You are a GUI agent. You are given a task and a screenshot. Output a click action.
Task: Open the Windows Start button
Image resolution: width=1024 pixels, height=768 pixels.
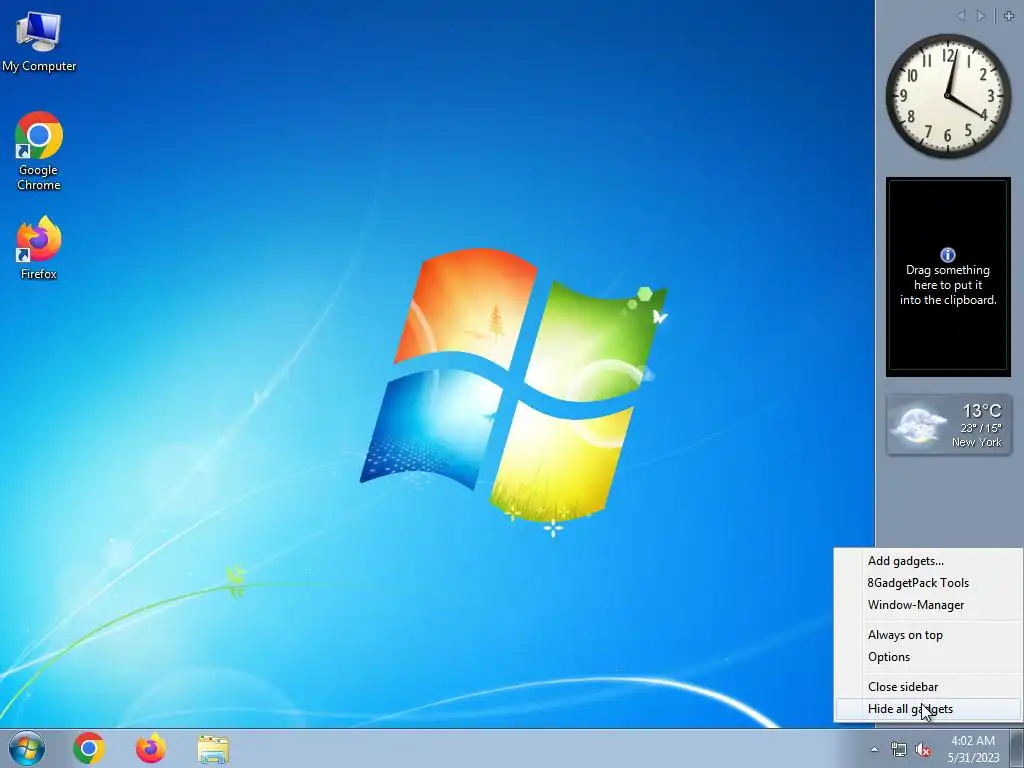point(27,748)
